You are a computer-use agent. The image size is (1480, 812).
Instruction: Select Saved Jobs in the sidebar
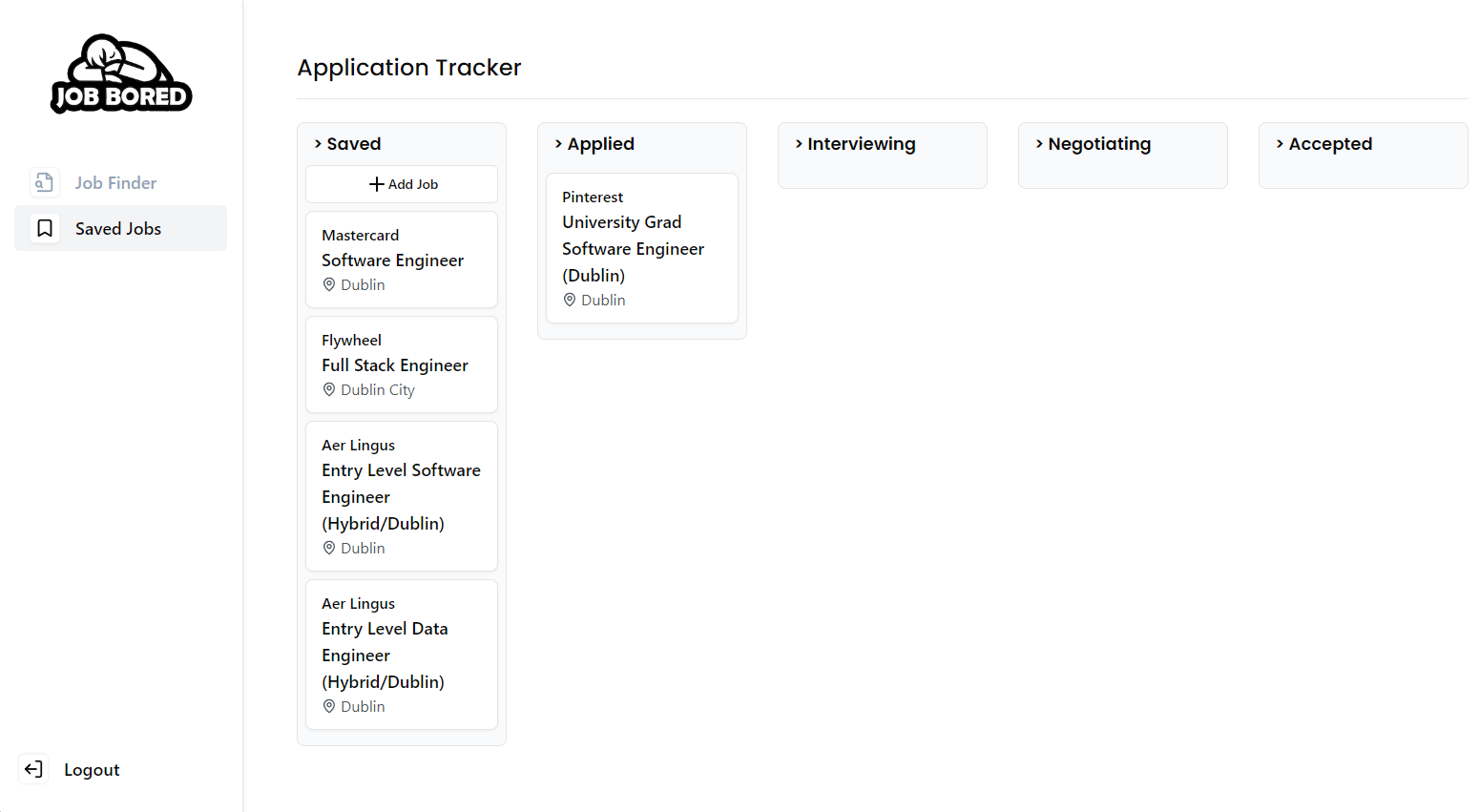(118, 228)
